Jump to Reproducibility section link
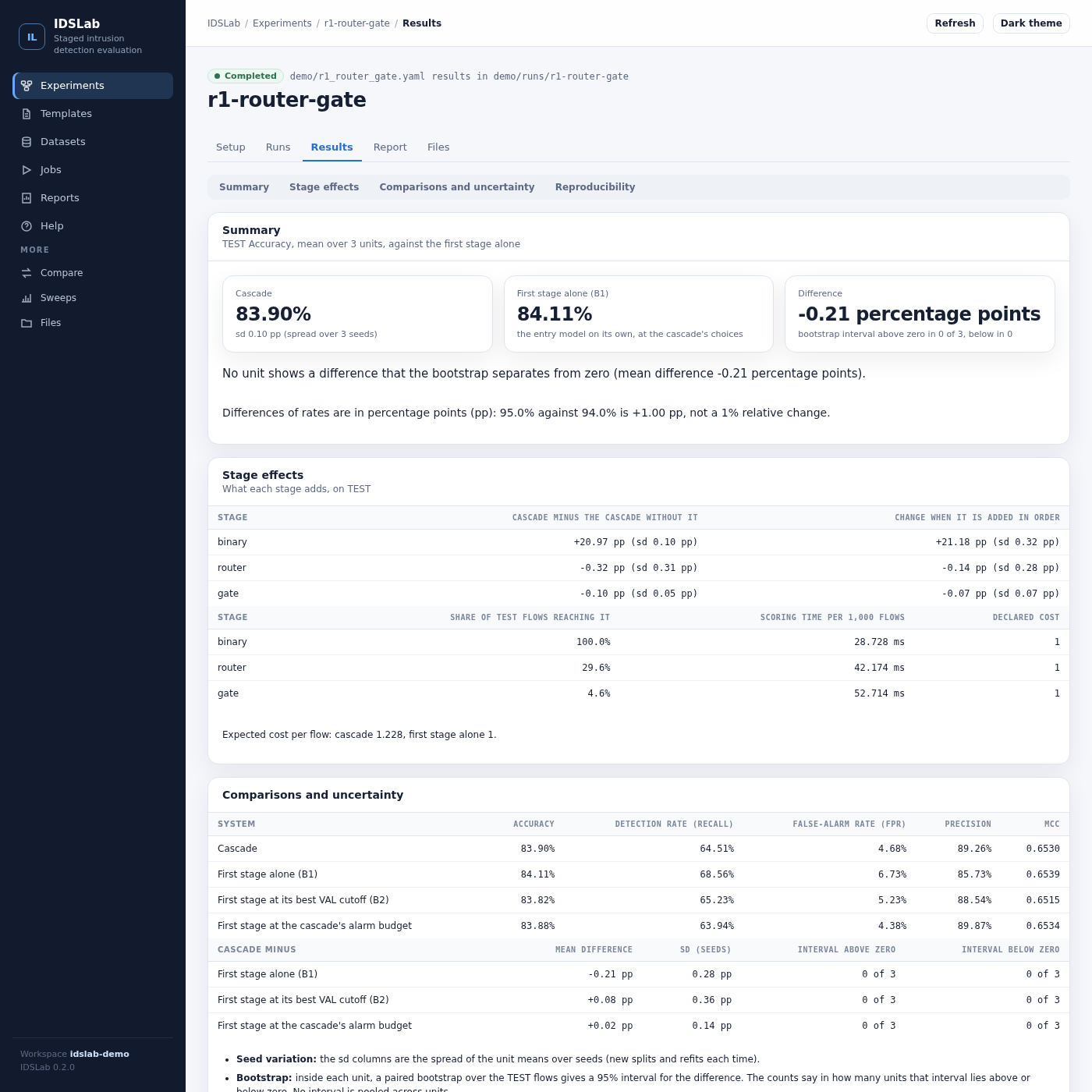 click(595, 187)
